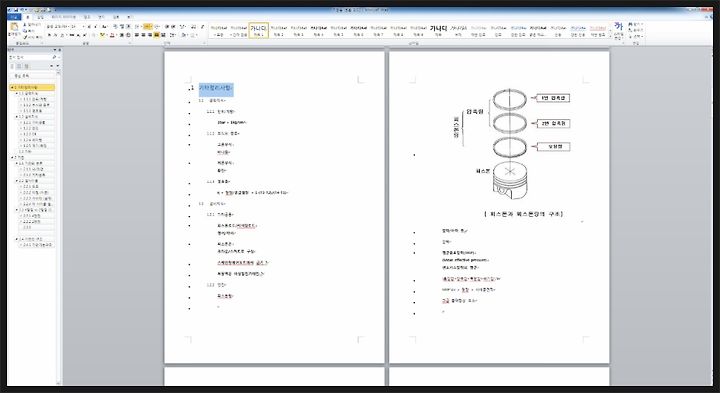Toggle the highlighted justify alignment button
This screenshot has height=393, width=720.
click(156, 35)
